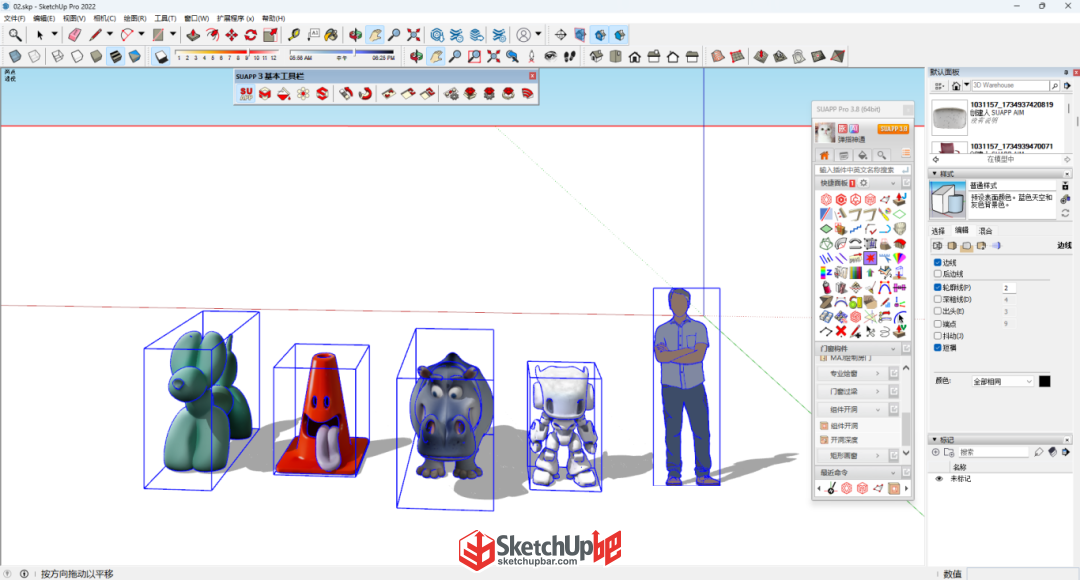Viewport: 1080px width, 580px height.
Task: Enable the 抖动 jitter checkbox
Action: coord(937,336)
